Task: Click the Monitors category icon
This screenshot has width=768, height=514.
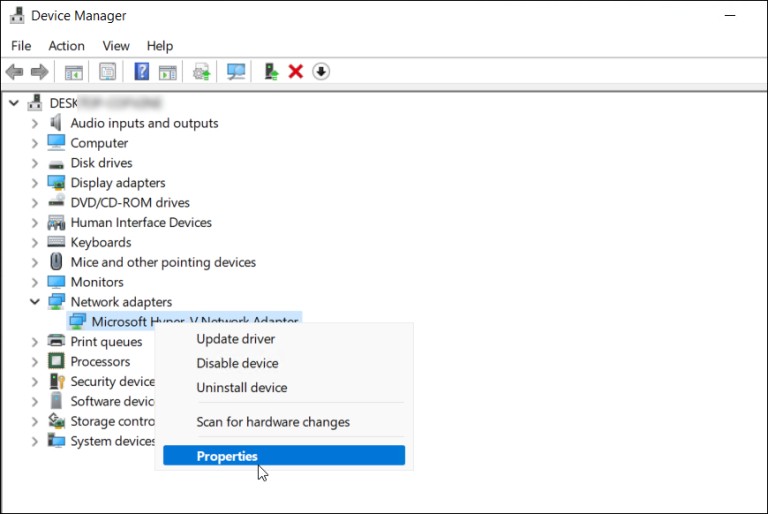Action: (56, 282)
